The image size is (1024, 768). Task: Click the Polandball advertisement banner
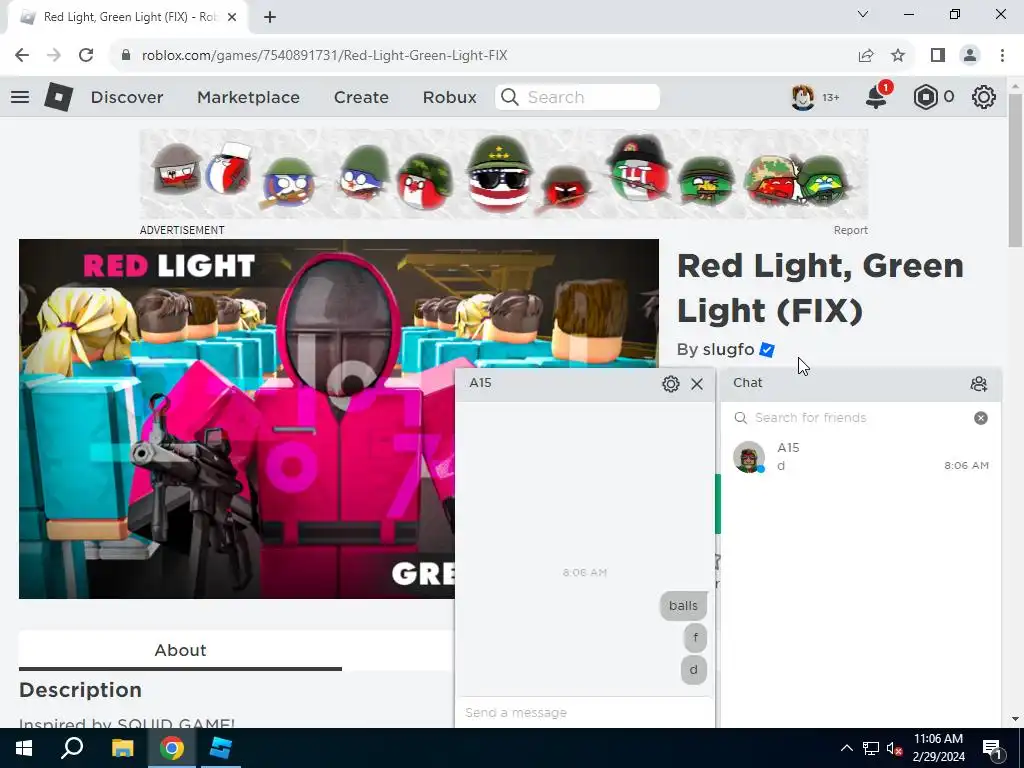tap(504, 174)
